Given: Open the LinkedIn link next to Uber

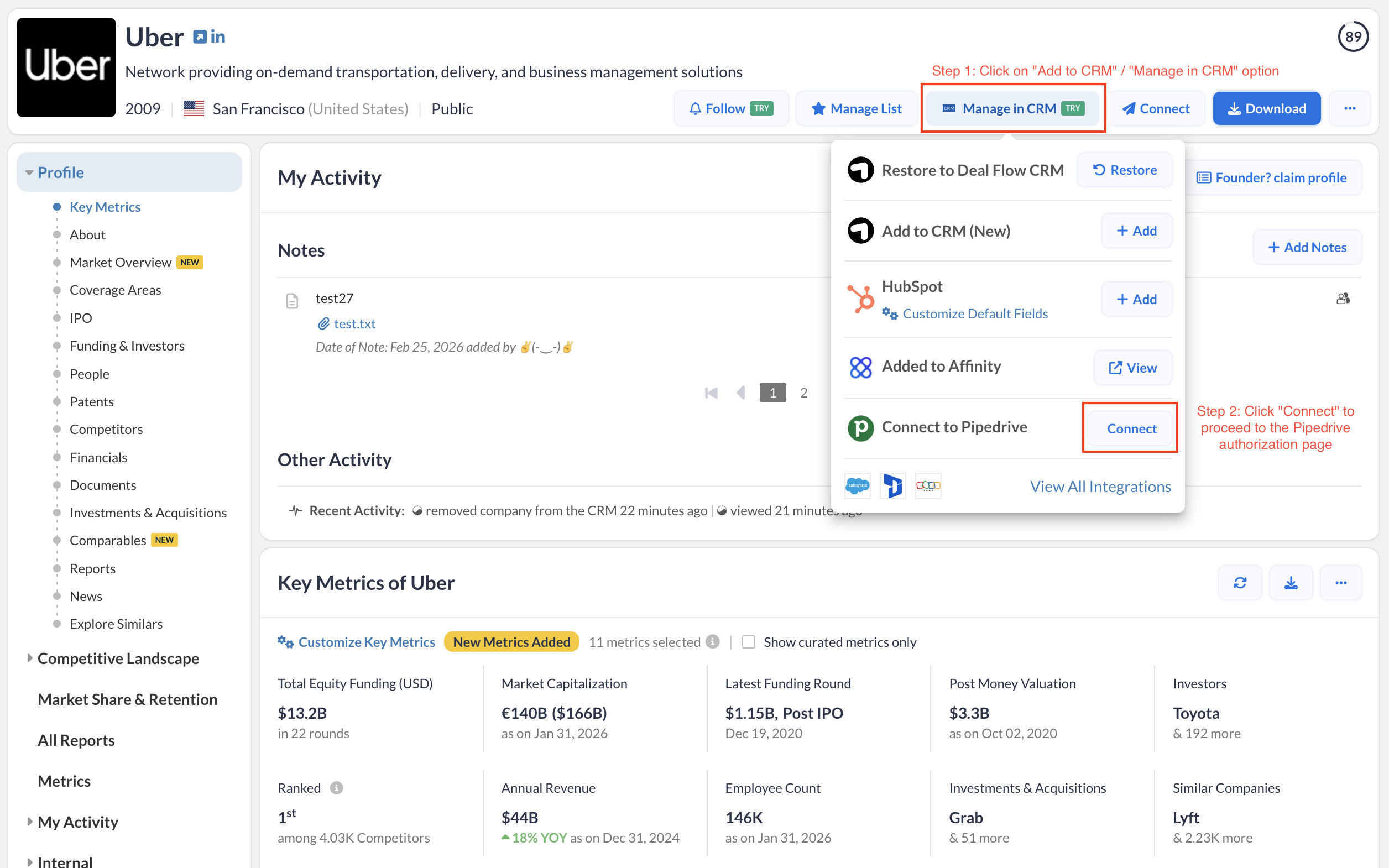Looking at the screenshot, I should click(217, 36).
